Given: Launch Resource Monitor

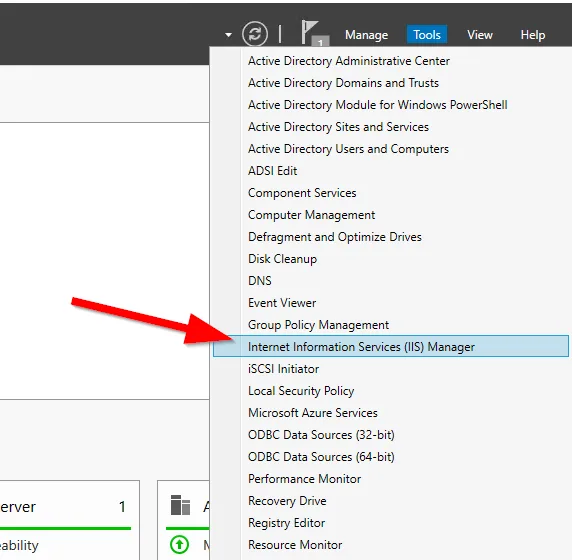Looking at the screenshot, I should coord(295,545).
